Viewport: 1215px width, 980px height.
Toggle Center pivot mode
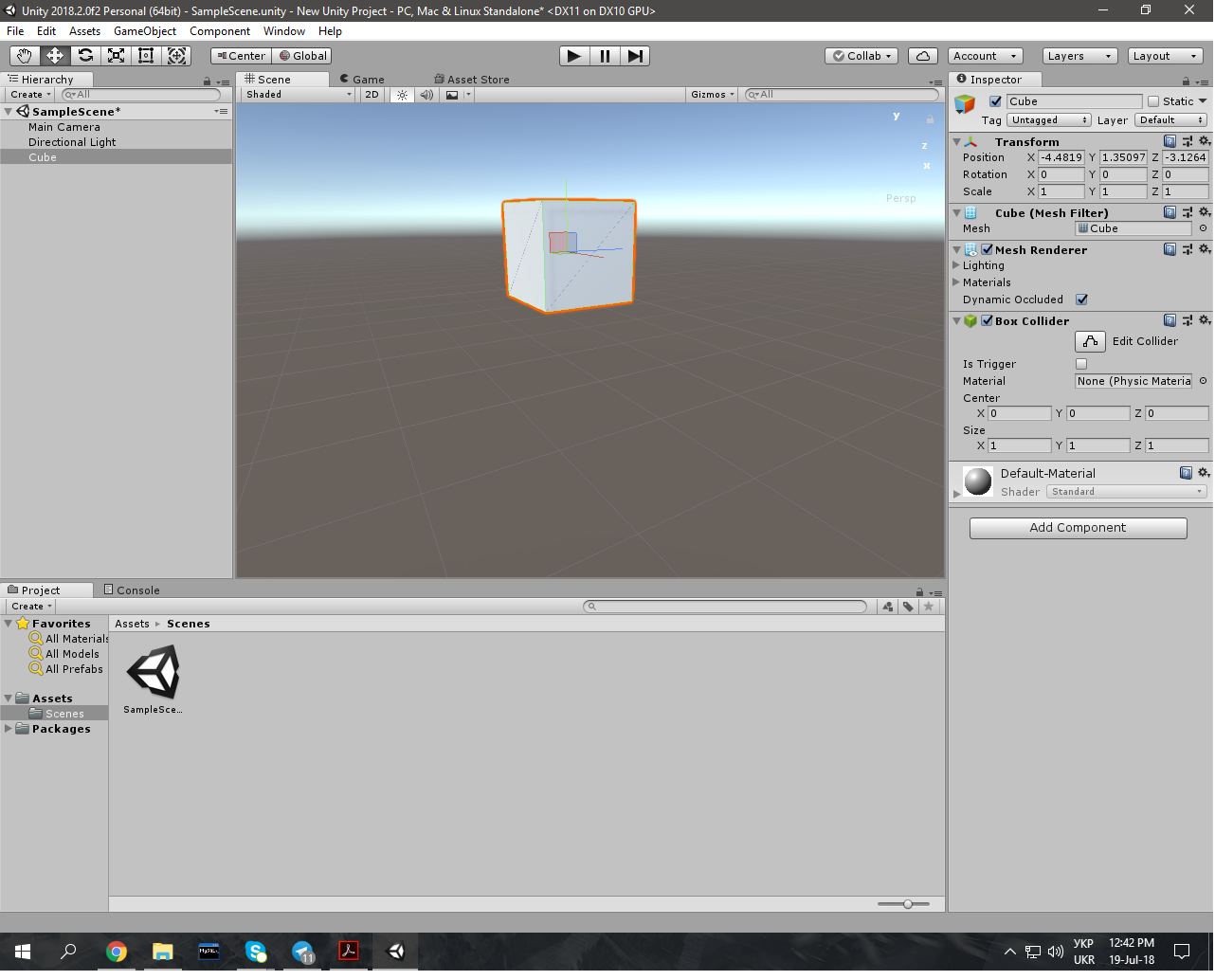pos(241,56)
